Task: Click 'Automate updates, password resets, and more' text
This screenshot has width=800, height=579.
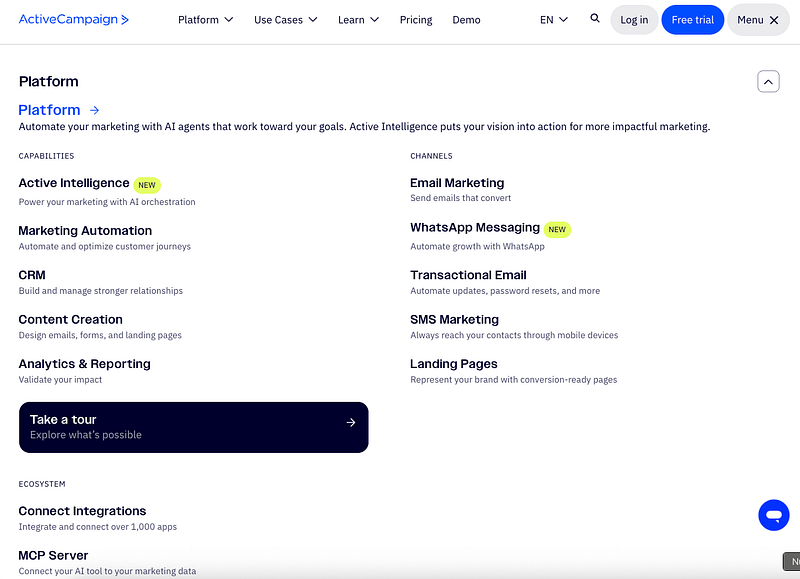Action: 505,290
